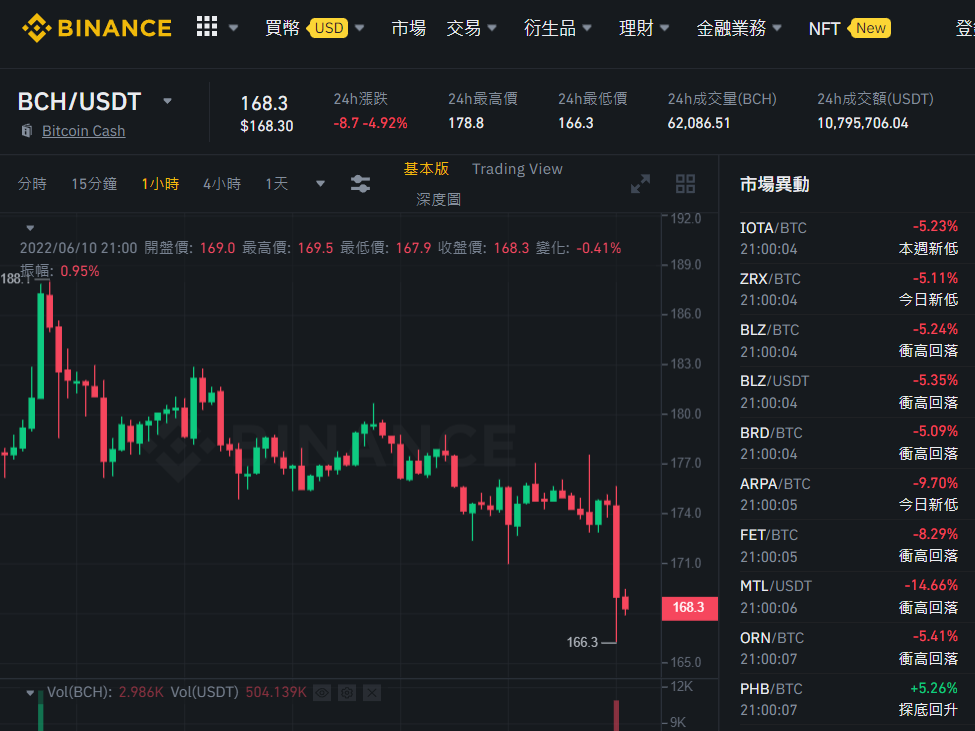975x731 pixels.
Task: Click the -14.66% change for MTL/USDT
Action: [x=931, y=586]
